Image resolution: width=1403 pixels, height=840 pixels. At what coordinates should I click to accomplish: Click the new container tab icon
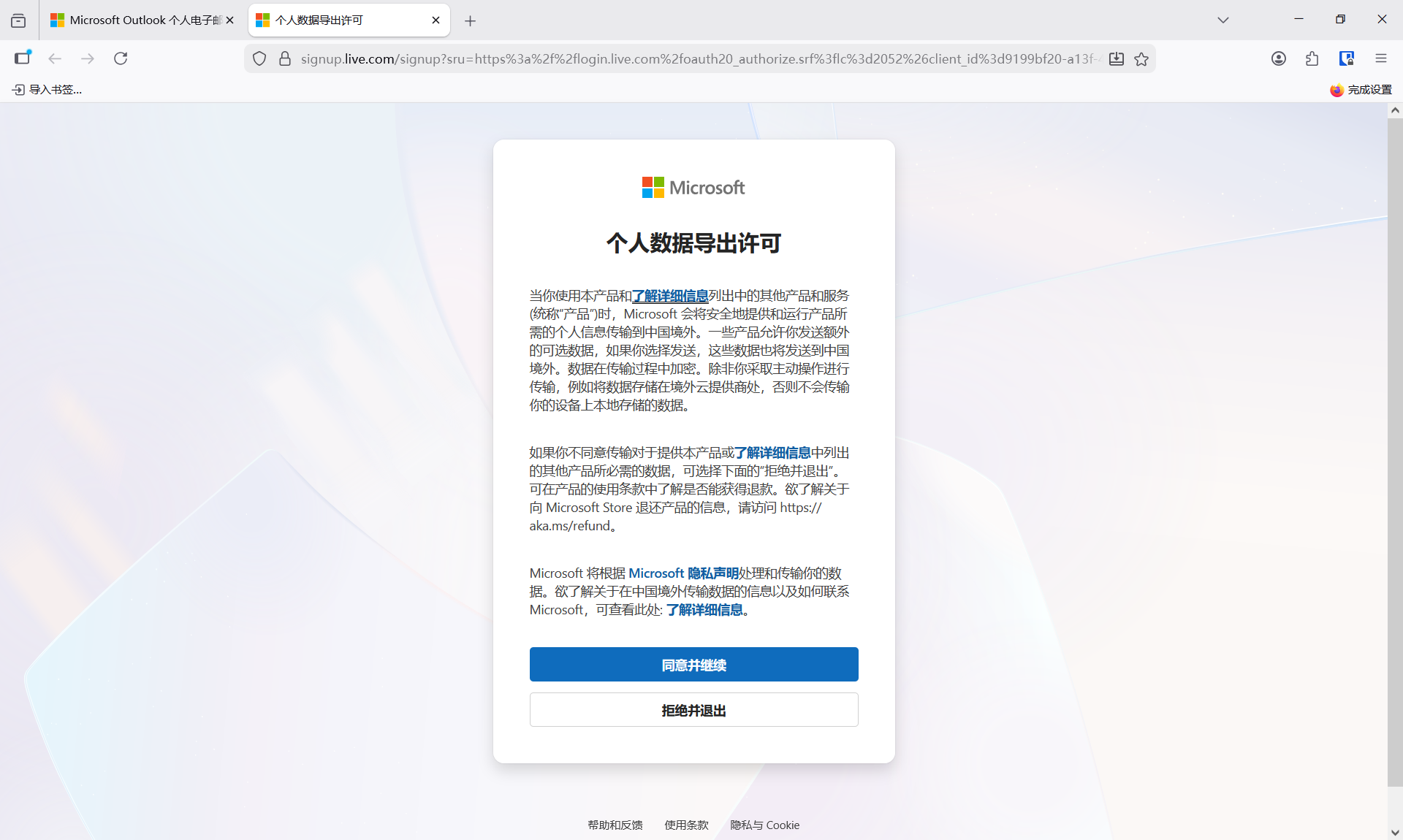23,58
